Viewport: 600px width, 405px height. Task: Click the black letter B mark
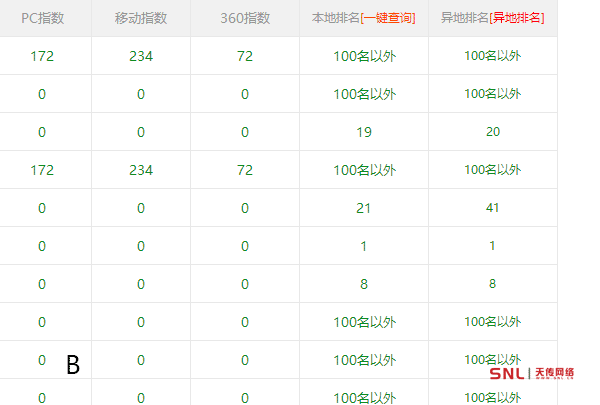point(73,366)
